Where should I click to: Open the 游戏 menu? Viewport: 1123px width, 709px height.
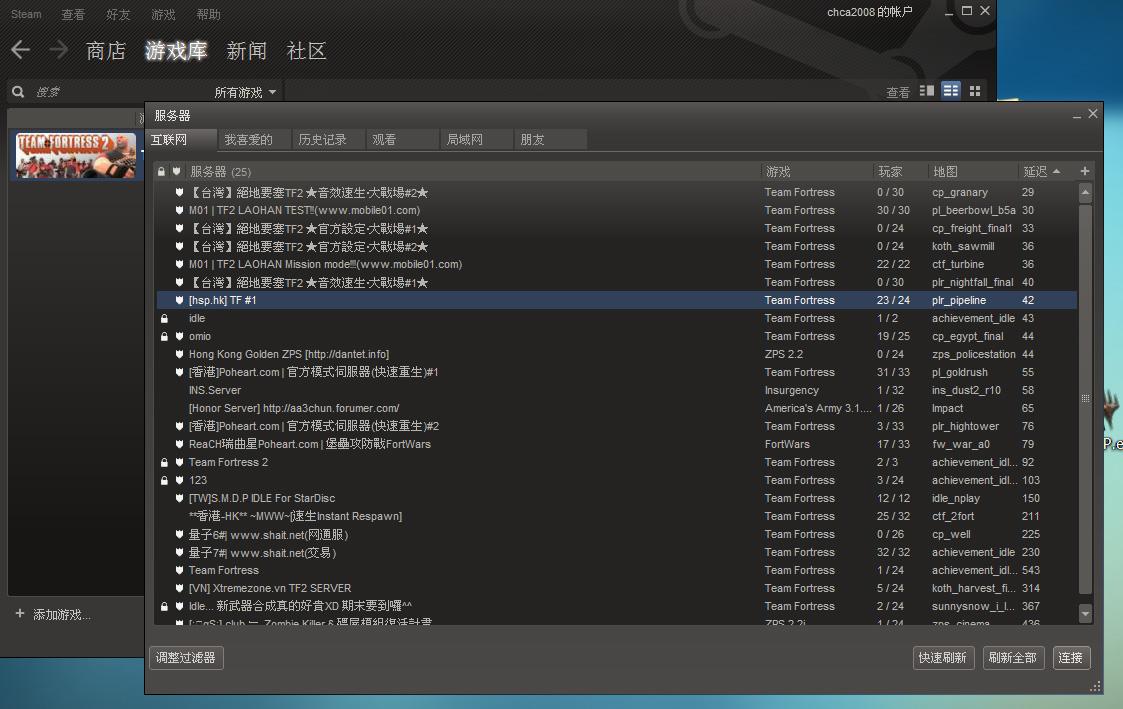click(163, 14)
